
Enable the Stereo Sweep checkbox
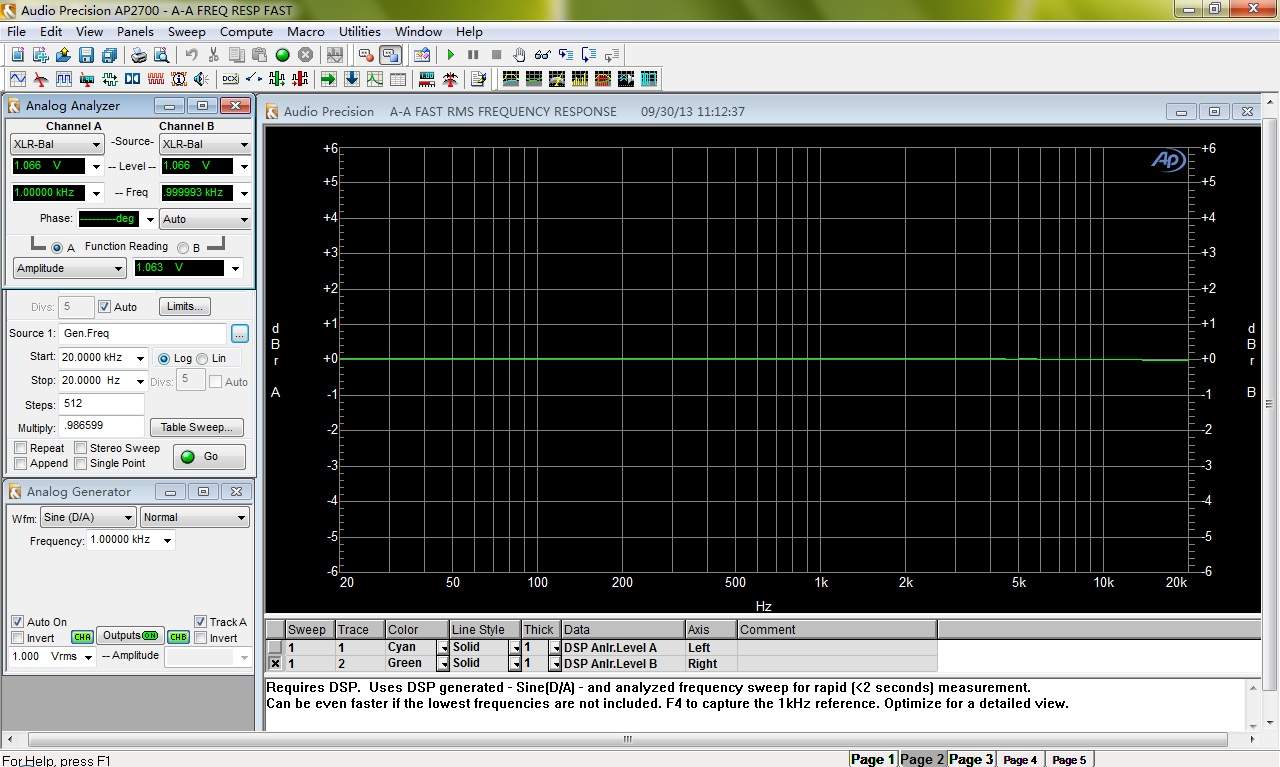(x=81, y=448)
